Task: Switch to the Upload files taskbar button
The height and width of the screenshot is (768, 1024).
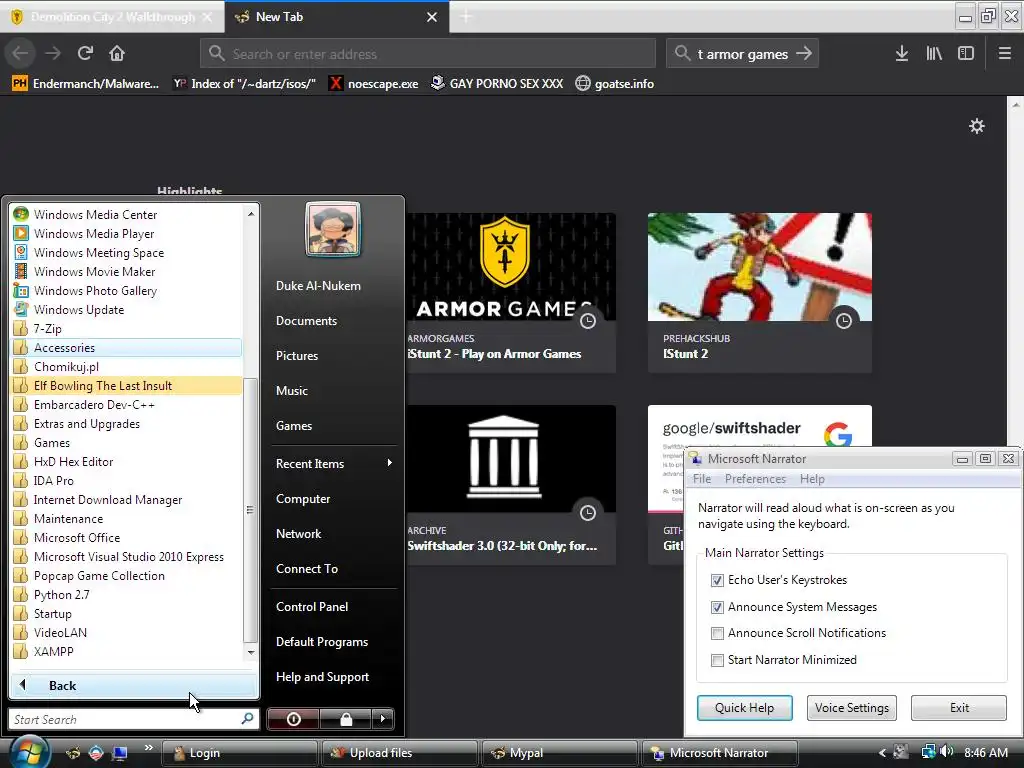Action: [x=399, y=752]
